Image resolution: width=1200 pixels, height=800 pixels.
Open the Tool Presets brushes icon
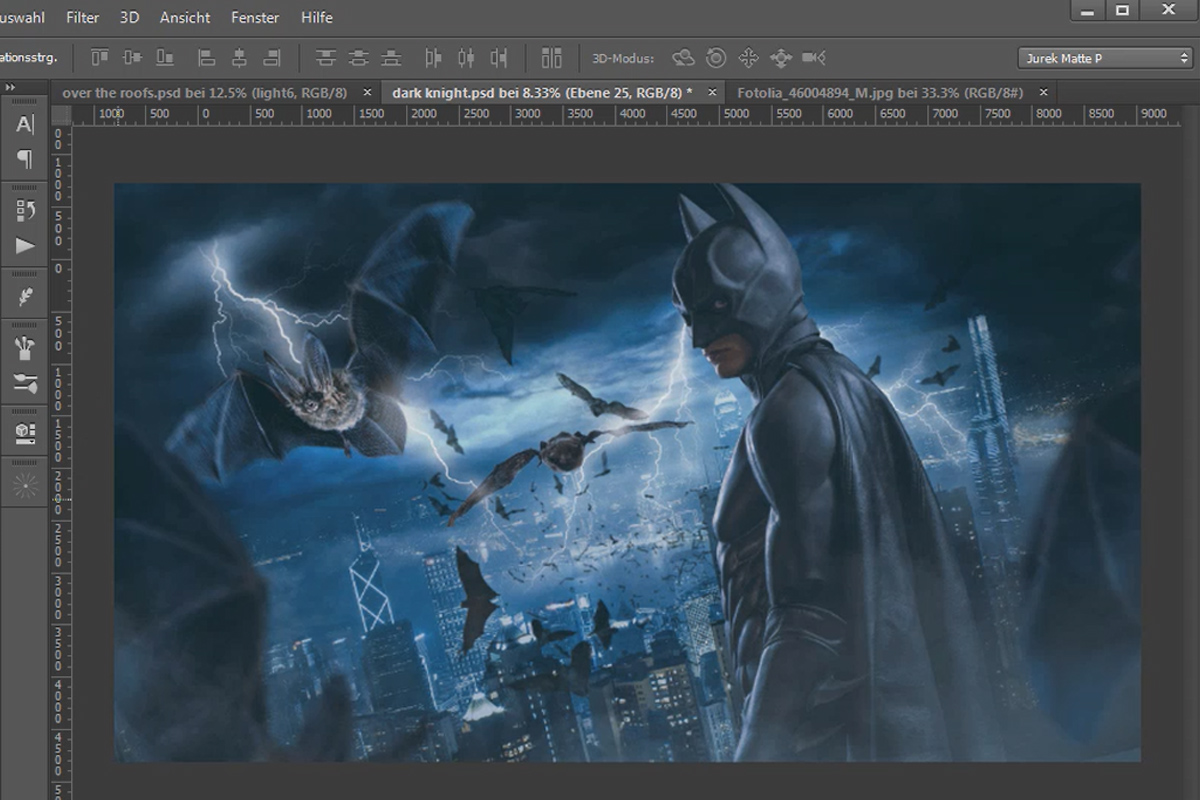click(x=25, y=382)
